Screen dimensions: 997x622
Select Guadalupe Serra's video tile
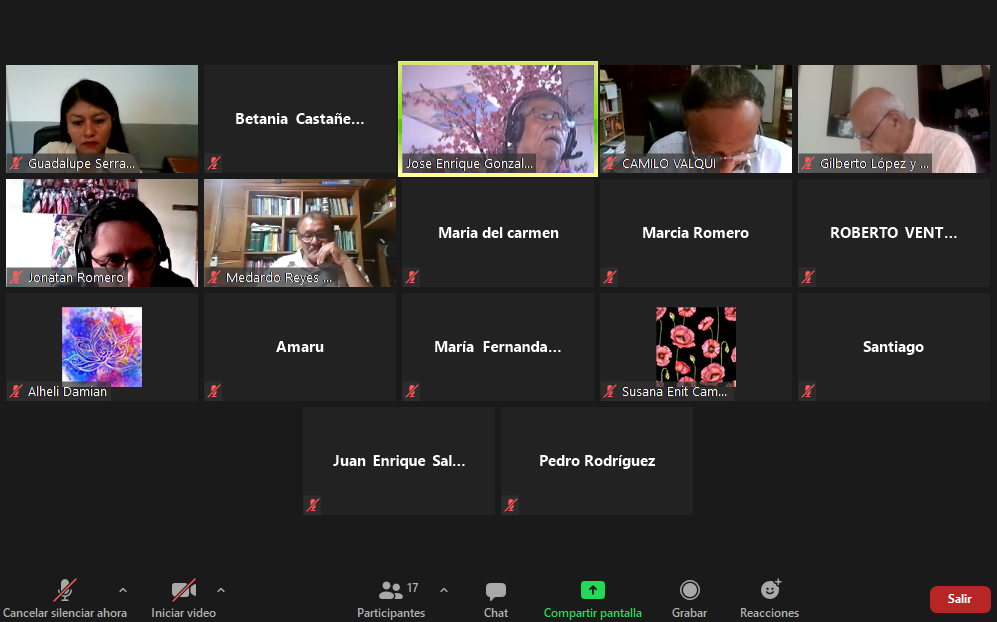point(102,118)
